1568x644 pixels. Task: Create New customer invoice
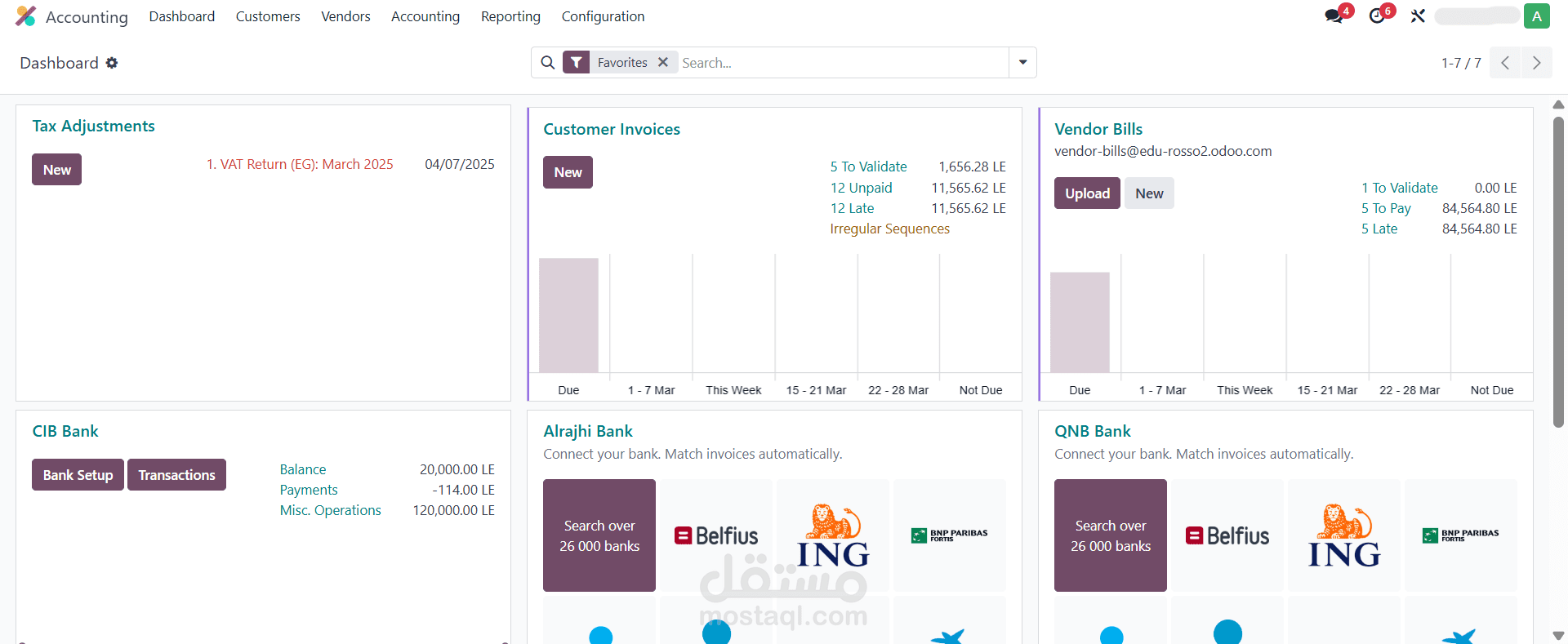(568, 172)
